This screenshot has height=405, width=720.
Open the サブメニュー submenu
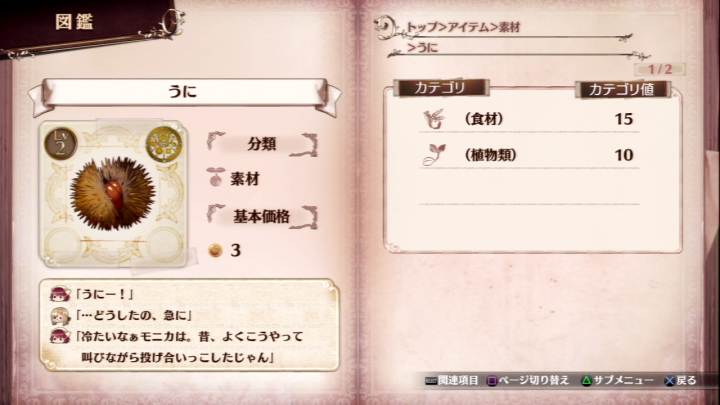point(618,380)
